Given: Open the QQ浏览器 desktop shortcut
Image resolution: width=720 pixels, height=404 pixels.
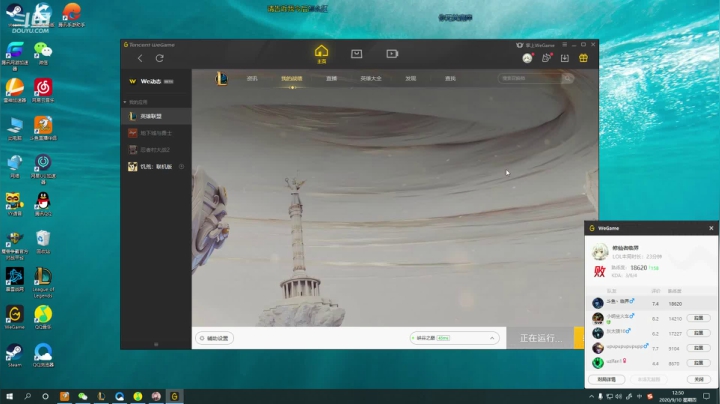Looking at the screenshot, I should 43,356.
